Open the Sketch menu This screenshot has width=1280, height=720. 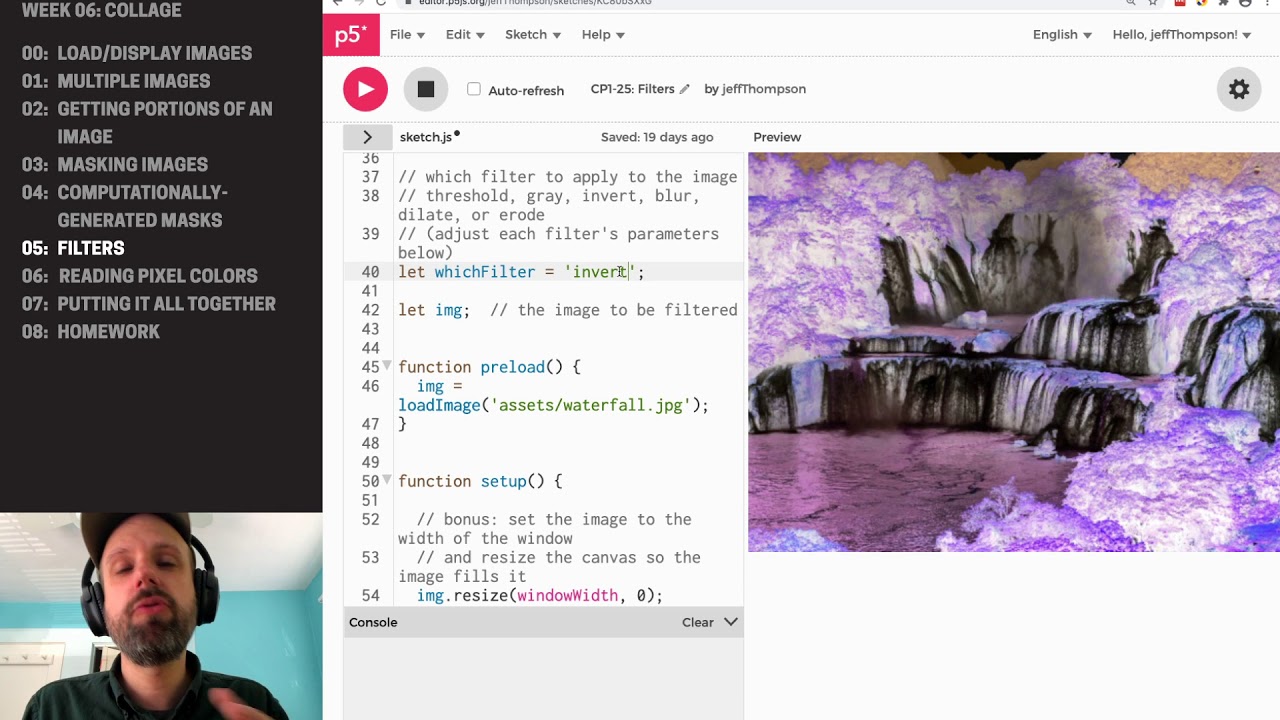533,34
